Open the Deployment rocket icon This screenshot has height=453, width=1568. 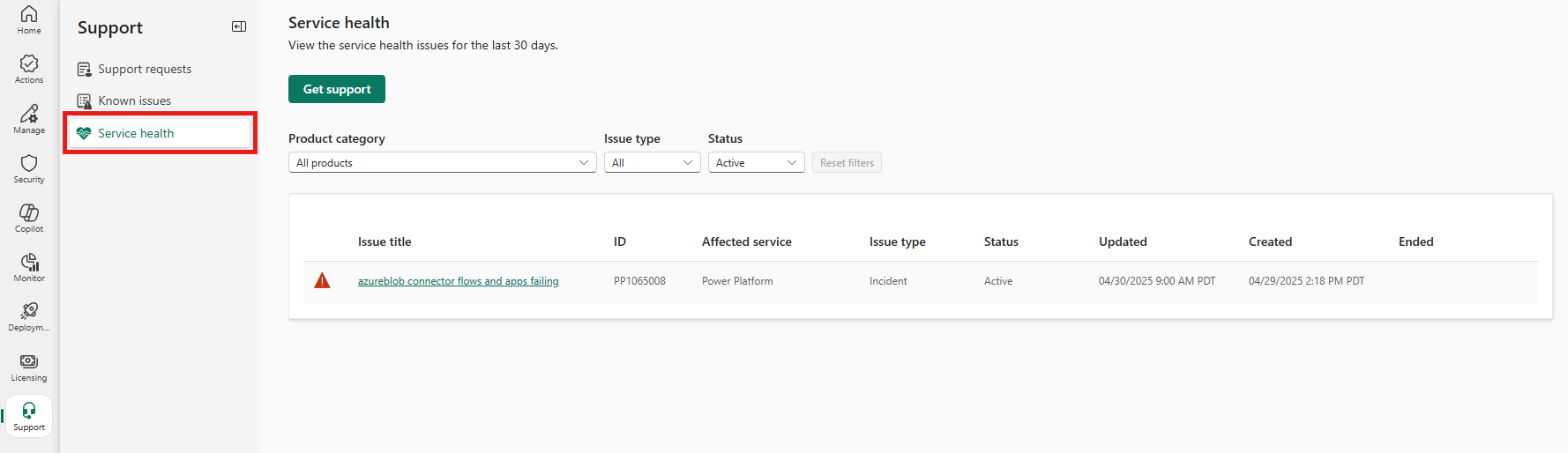point(29,316)
